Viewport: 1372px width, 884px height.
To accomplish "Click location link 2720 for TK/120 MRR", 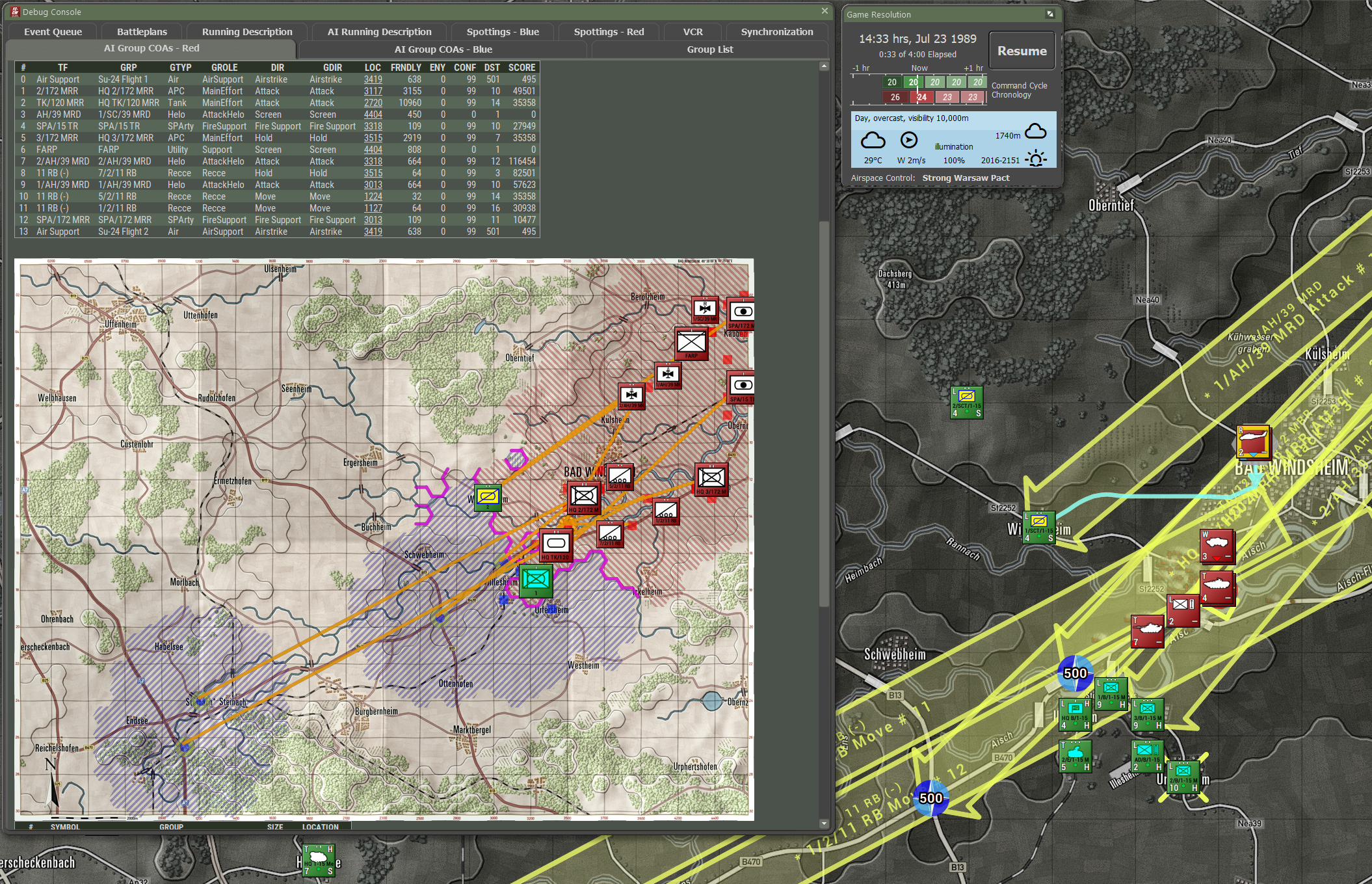I will [373, 103].
